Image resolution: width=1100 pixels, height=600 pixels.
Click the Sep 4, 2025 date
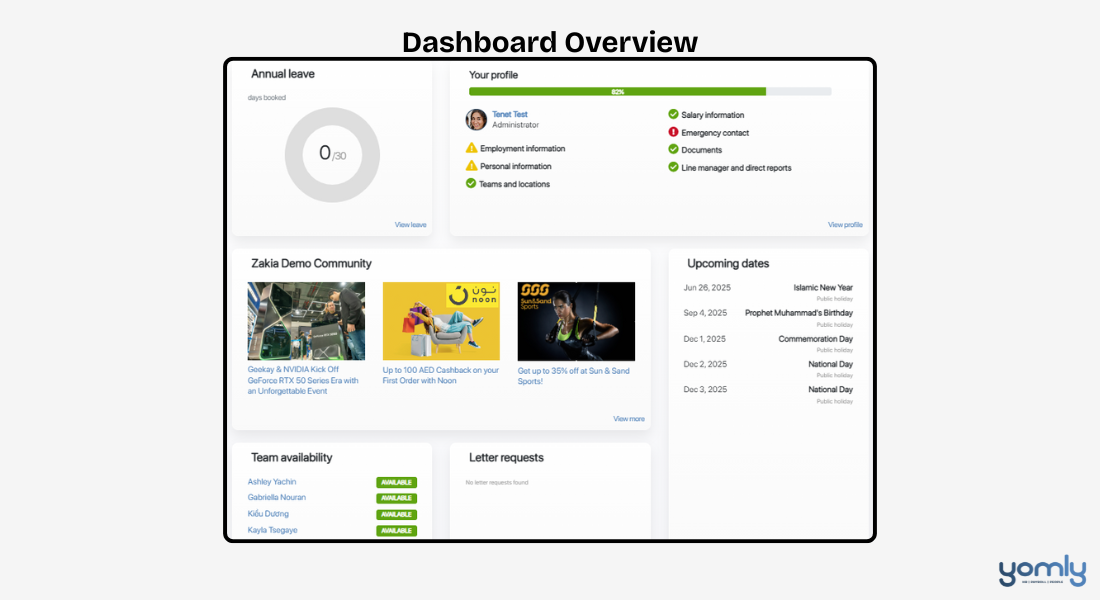(x=705, y=313)
